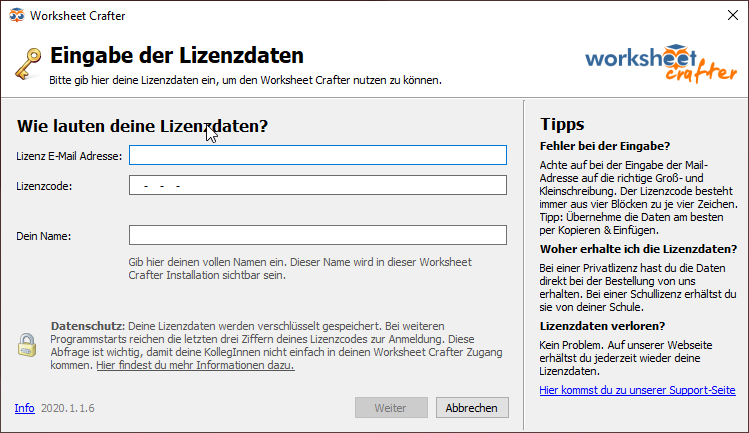The width and height of the screenshot is (749, 433).
Task: Click the golden key icon
Action: point(27,64)
